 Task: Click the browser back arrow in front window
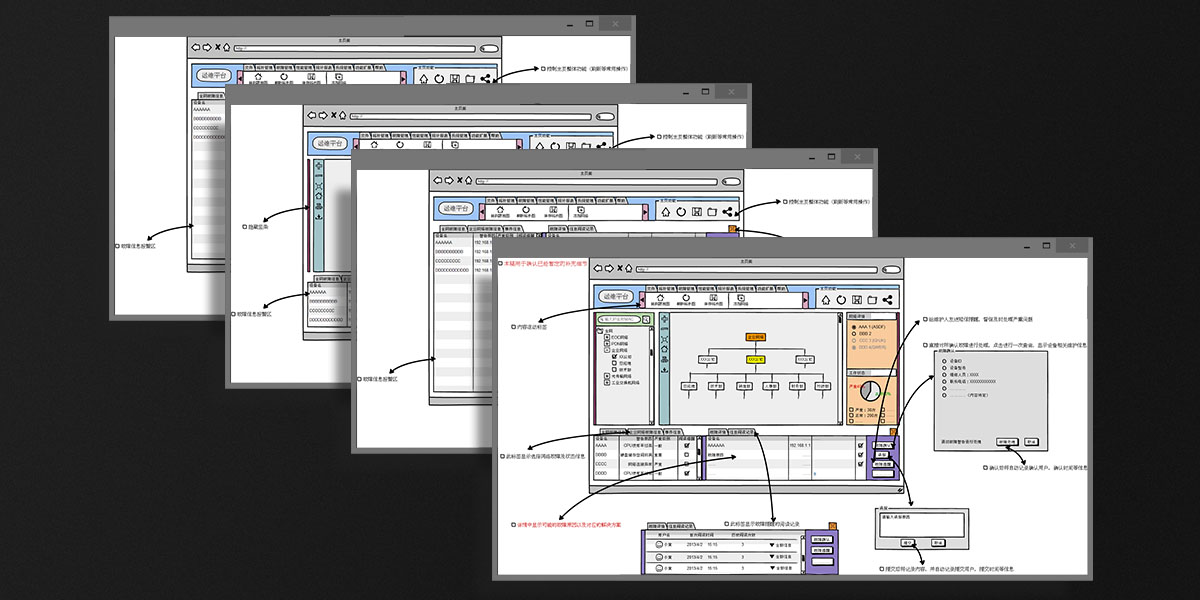(598, 268)
